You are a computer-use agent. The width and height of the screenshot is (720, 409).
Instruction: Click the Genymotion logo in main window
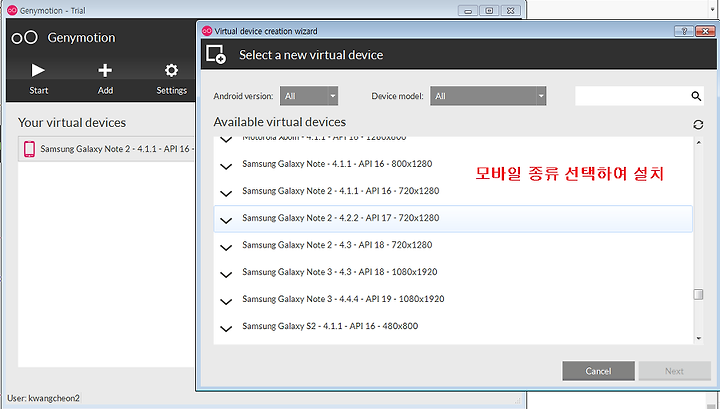pos(24,38)
